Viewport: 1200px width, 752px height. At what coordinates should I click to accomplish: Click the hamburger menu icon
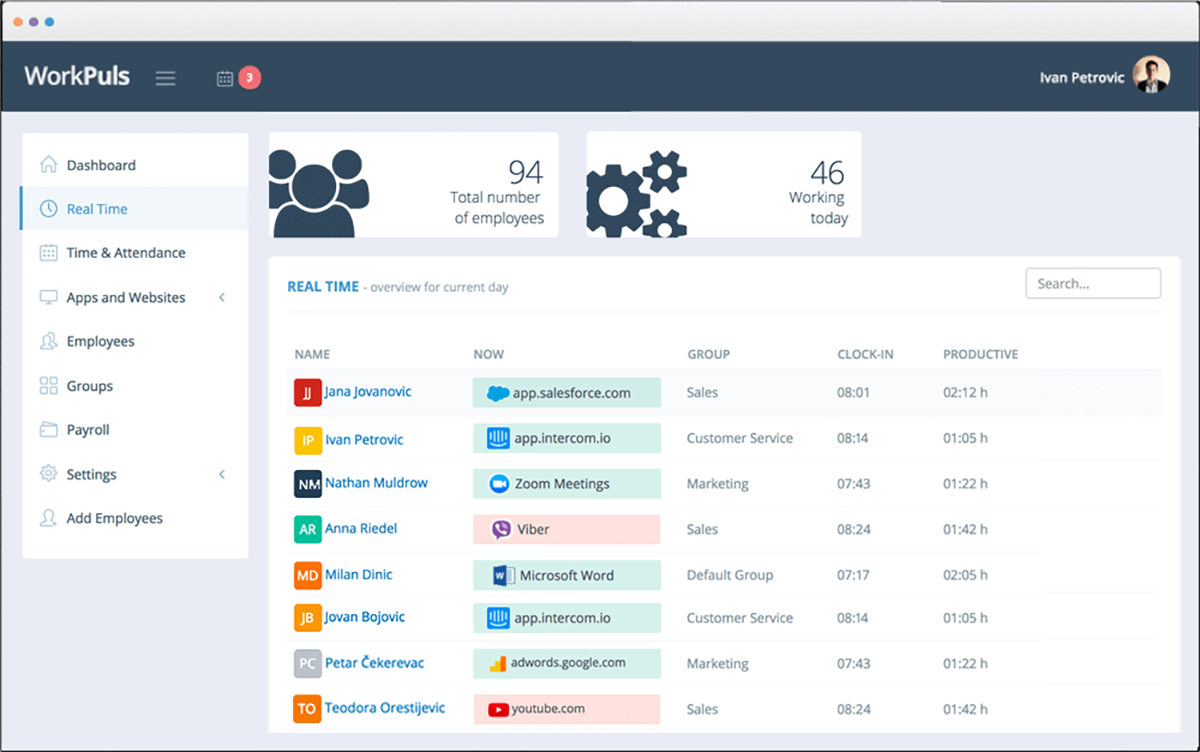tap(165, 77)
